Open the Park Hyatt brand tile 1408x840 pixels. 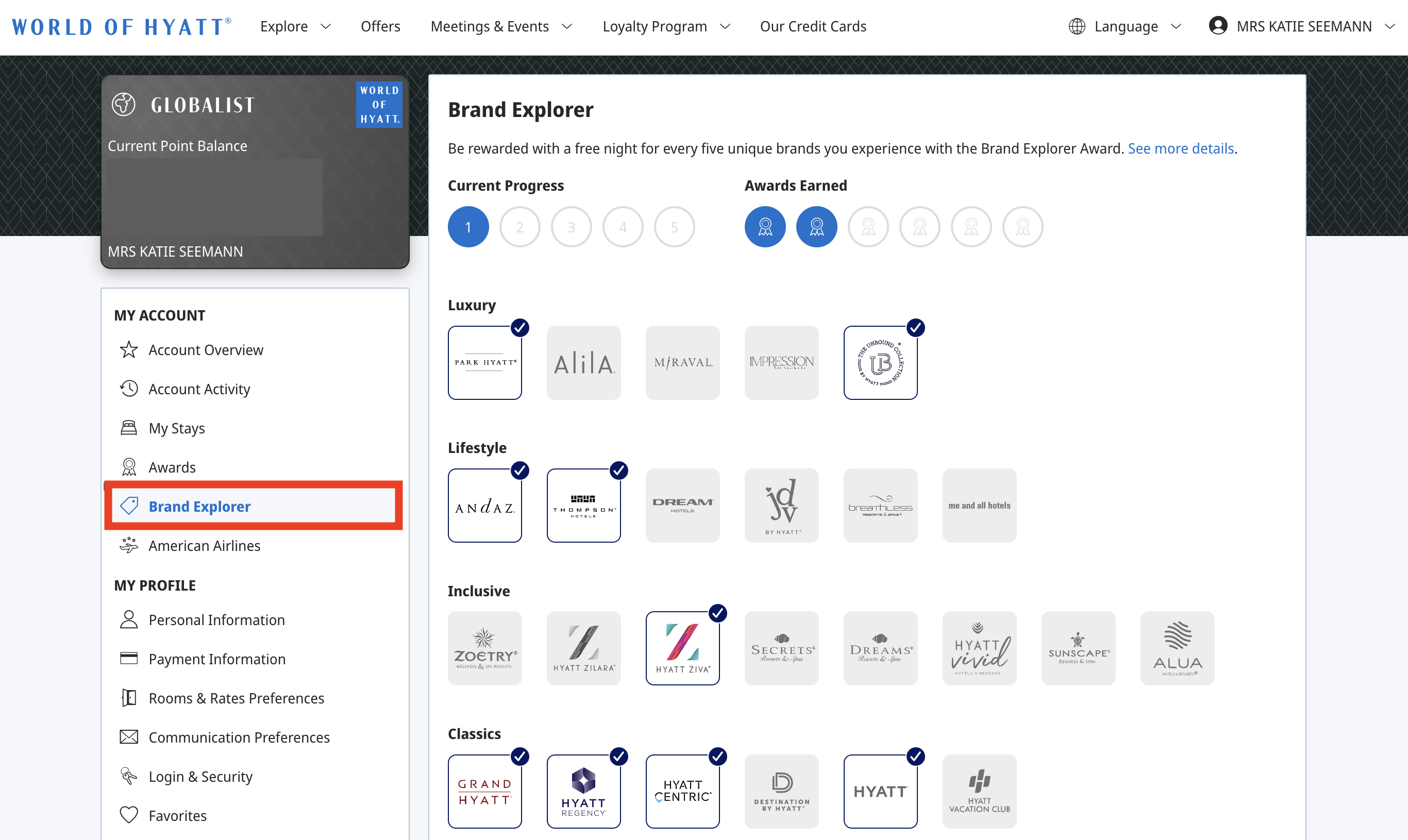(x=485, y=363)
